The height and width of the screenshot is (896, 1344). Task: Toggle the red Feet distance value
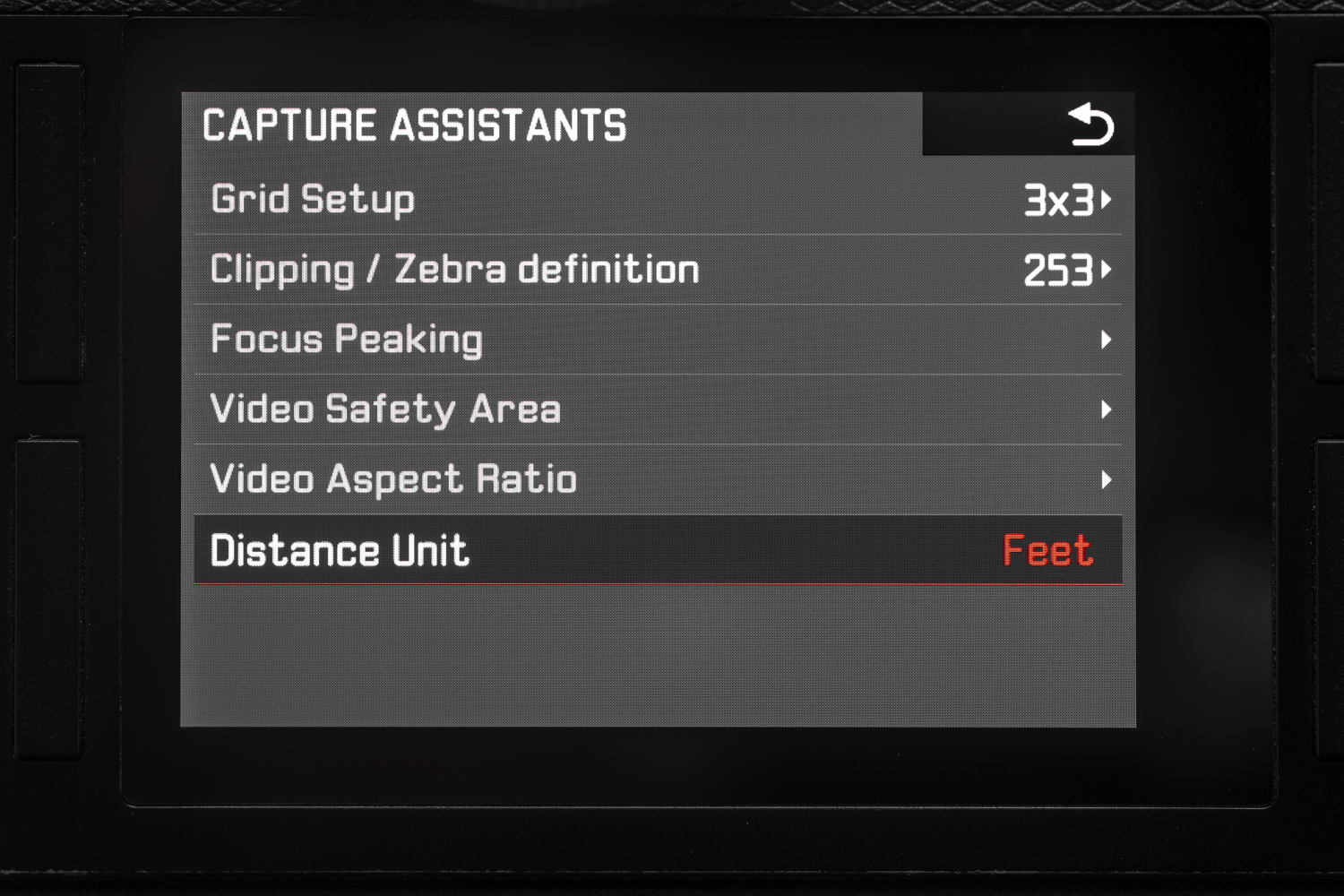[x=1047, y=550]
